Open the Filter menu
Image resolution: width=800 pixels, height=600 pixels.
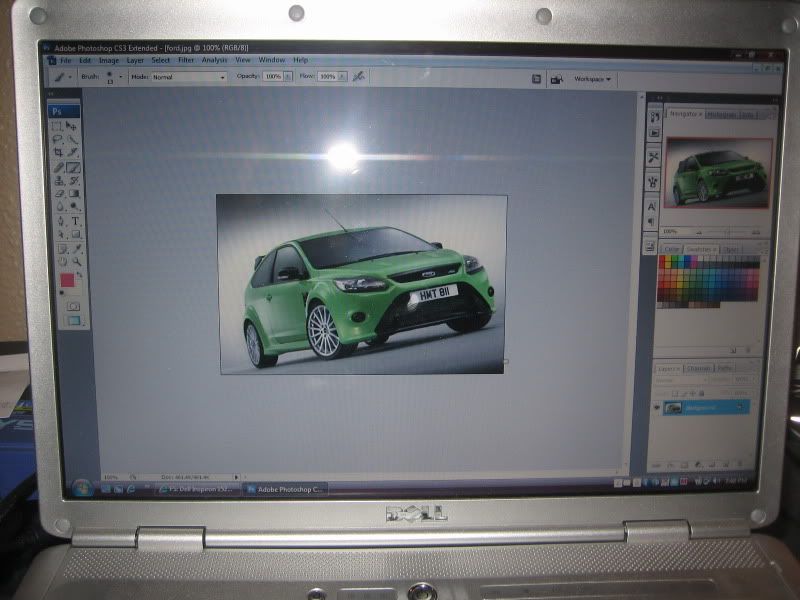tap(186, 60)
